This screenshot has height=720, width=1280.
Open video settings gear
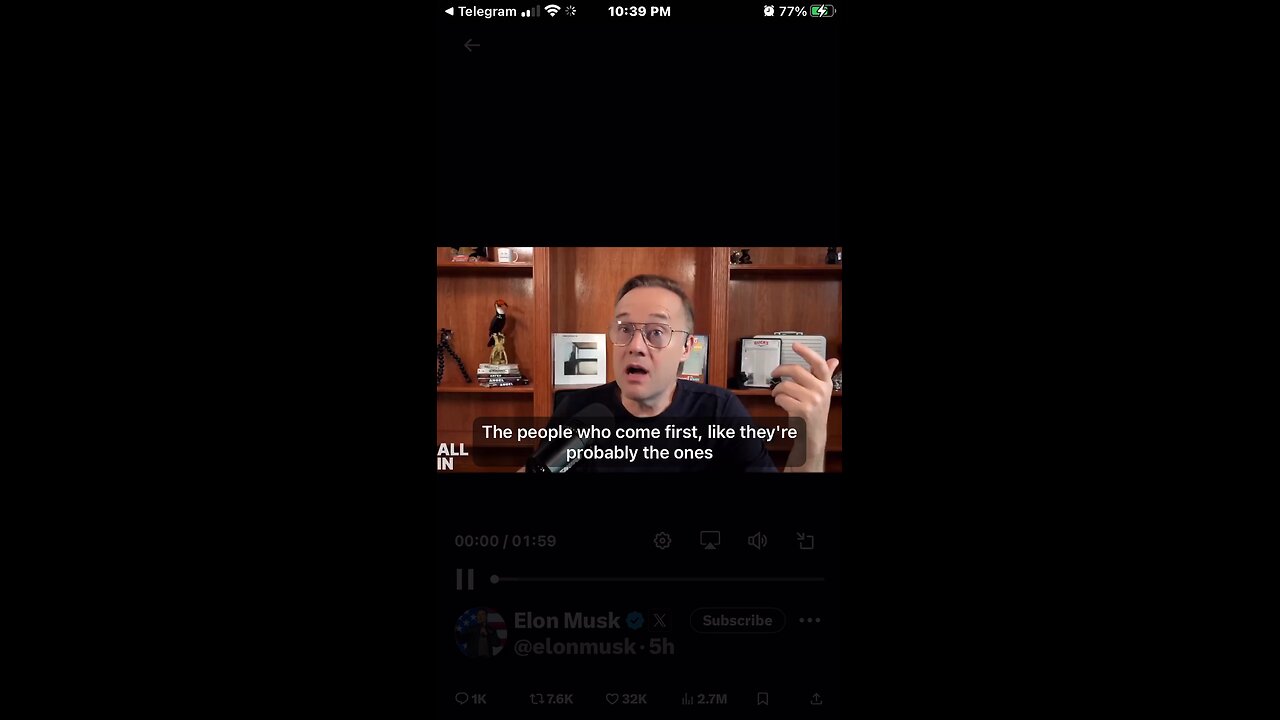[662, 541]
